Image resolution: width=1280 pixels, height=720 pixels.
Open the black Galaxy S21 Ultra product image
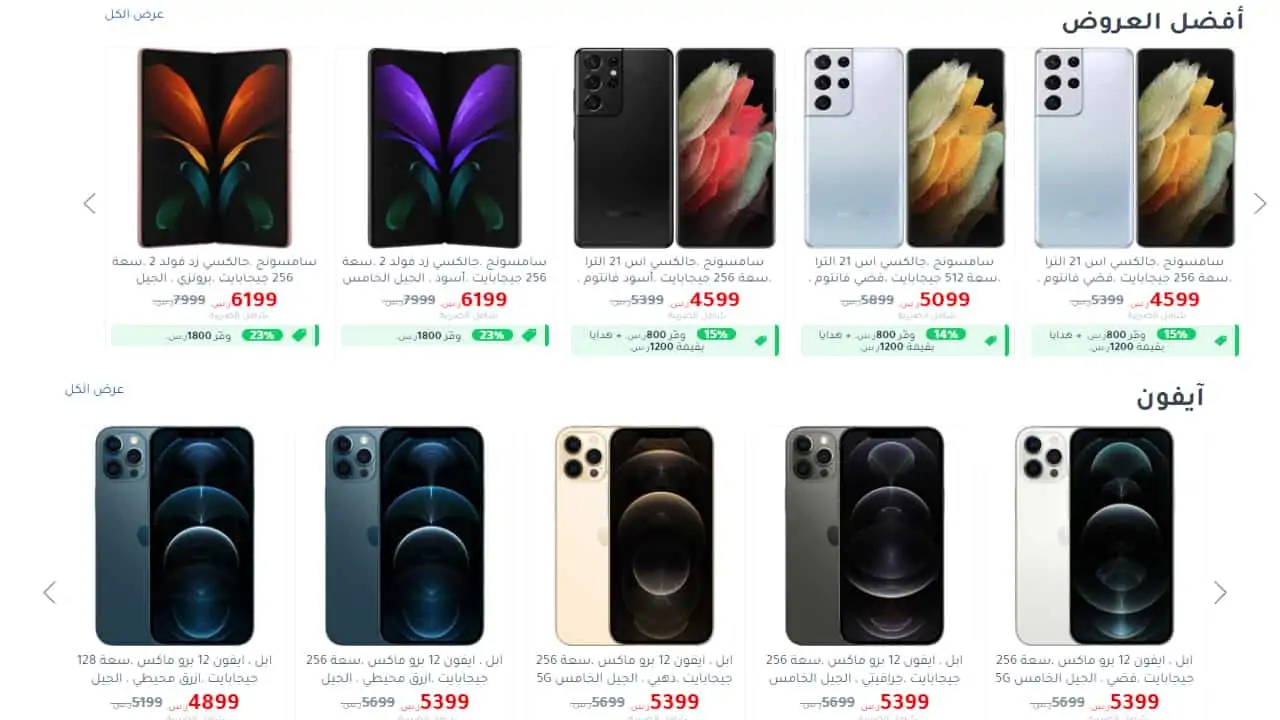click(x=675, y=148)
